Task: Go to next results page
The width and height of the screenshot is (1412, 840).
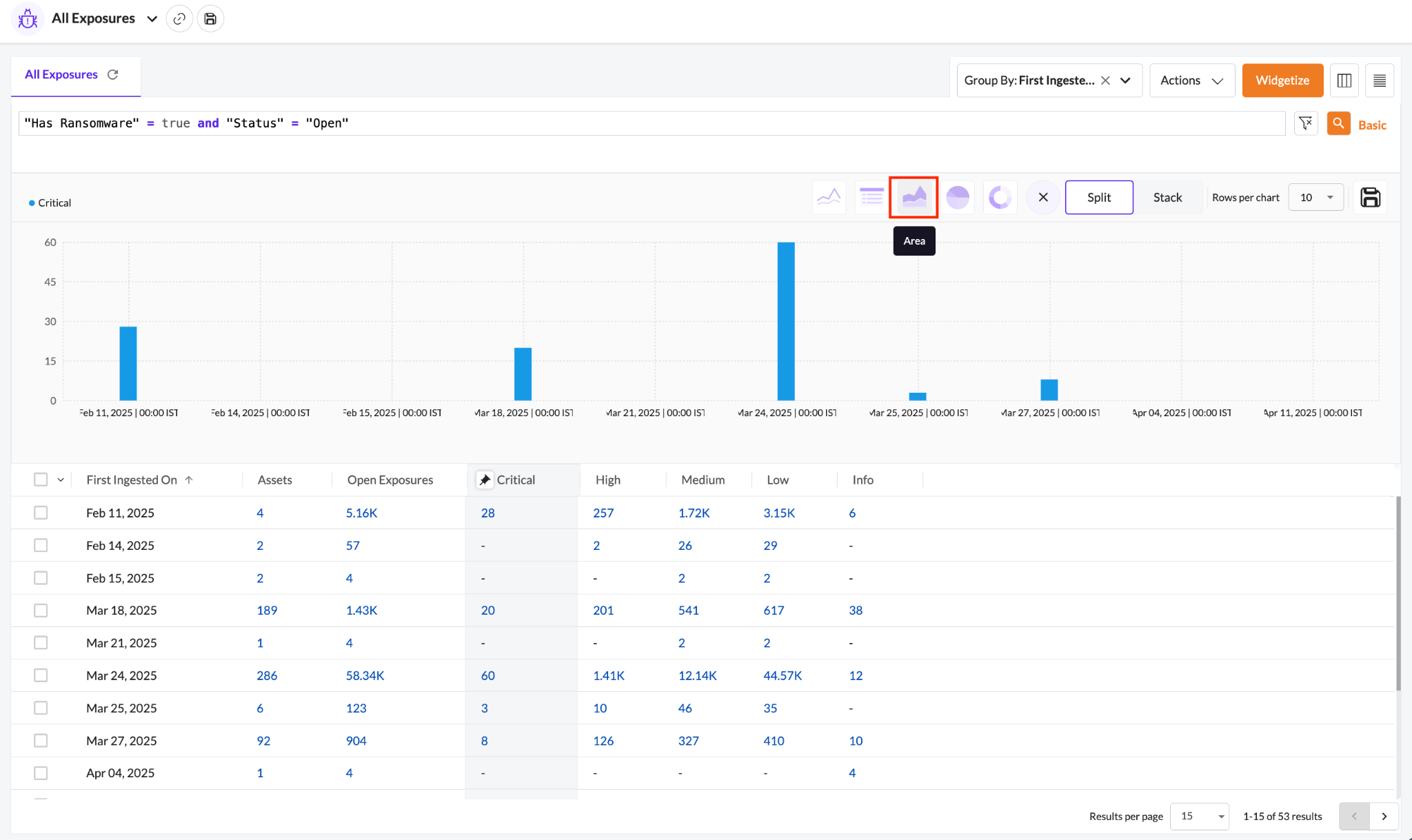Action: click(x=1384, y=816)
